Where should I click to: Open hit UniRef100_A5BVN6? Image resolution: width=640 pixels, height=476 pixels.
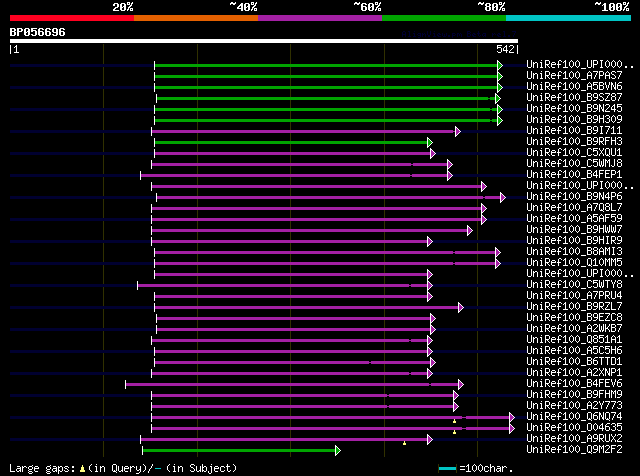(574, 87)
